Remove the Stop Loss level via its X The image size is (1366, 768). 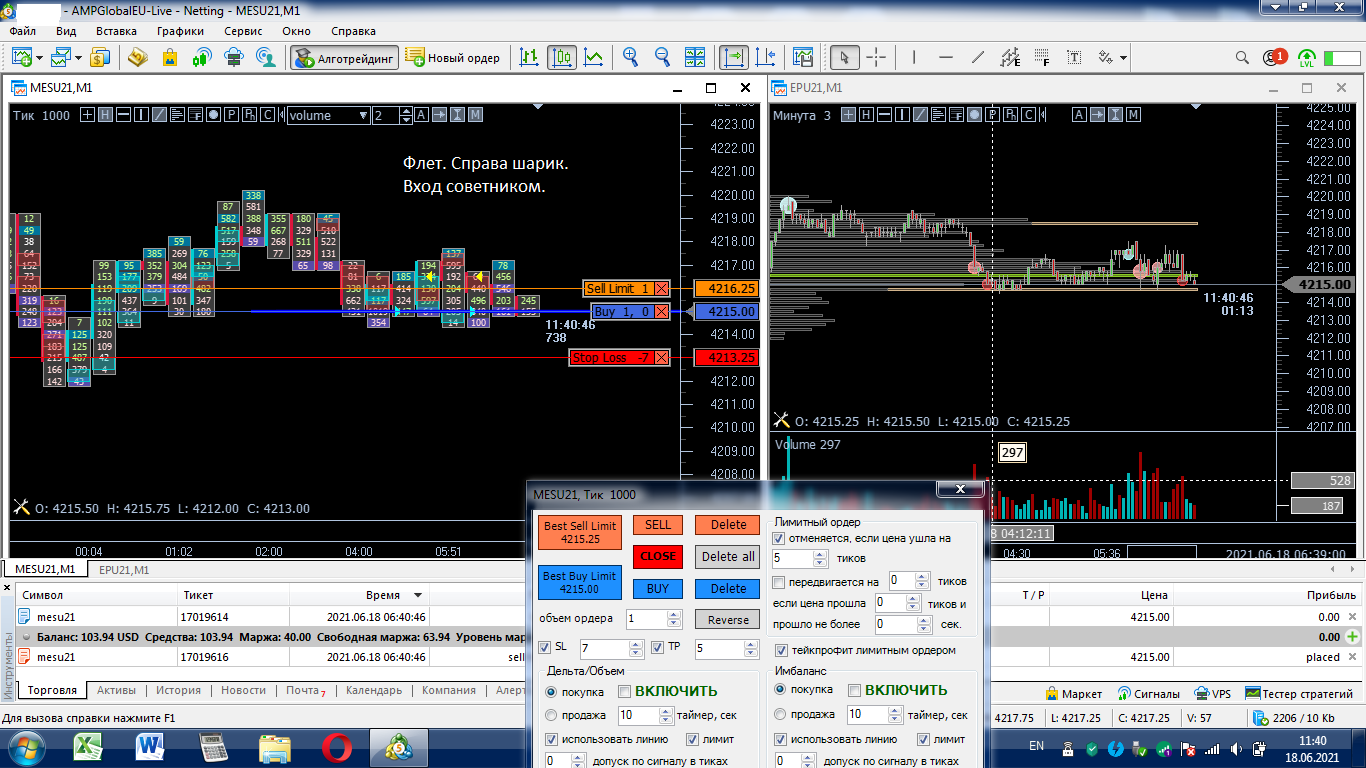tap(661, 357)
